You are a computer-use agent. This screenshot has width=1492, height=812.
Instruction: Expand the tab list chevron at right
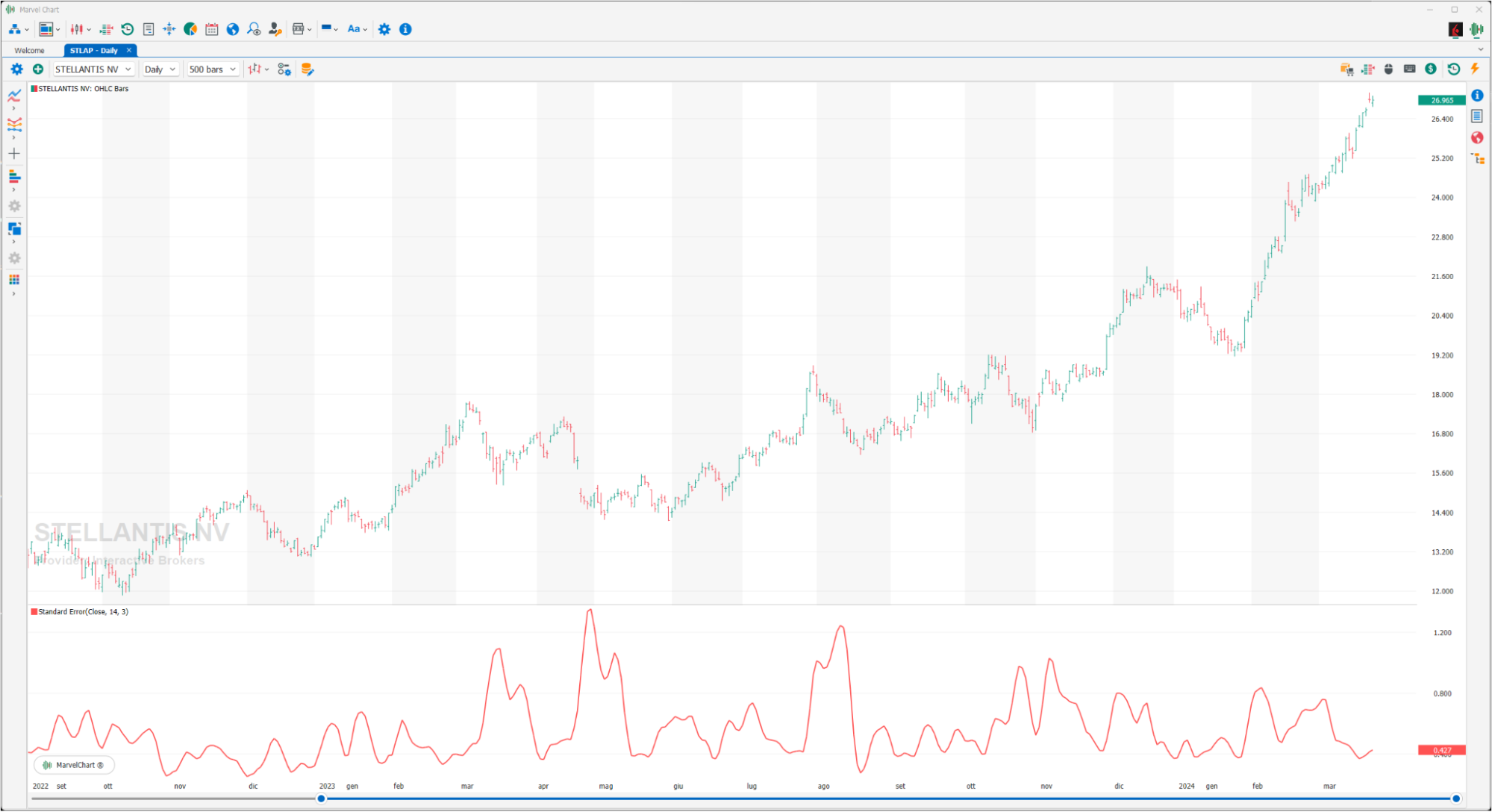point(1480,50)
